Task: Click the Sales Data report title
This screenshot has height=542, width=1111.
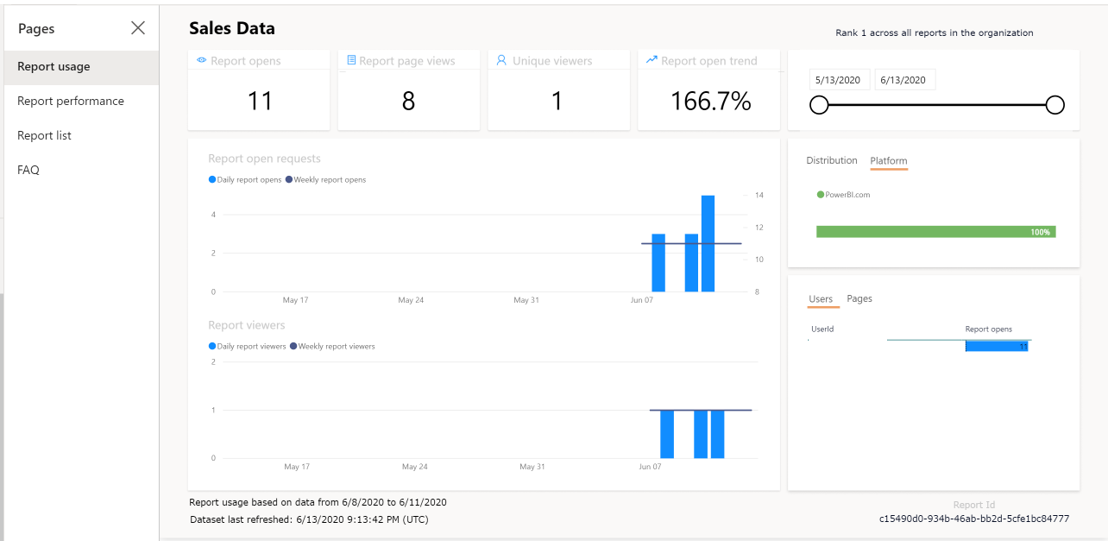Action: [x=232, y=28]
